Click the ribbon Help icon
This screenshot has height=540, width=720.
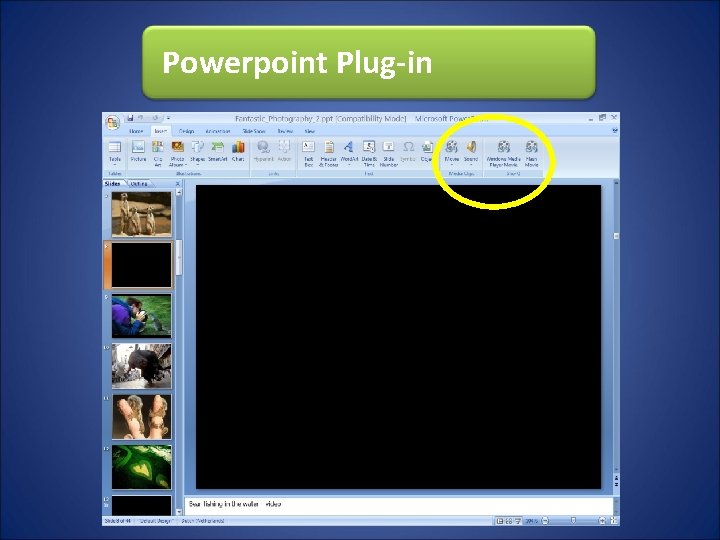615,131
